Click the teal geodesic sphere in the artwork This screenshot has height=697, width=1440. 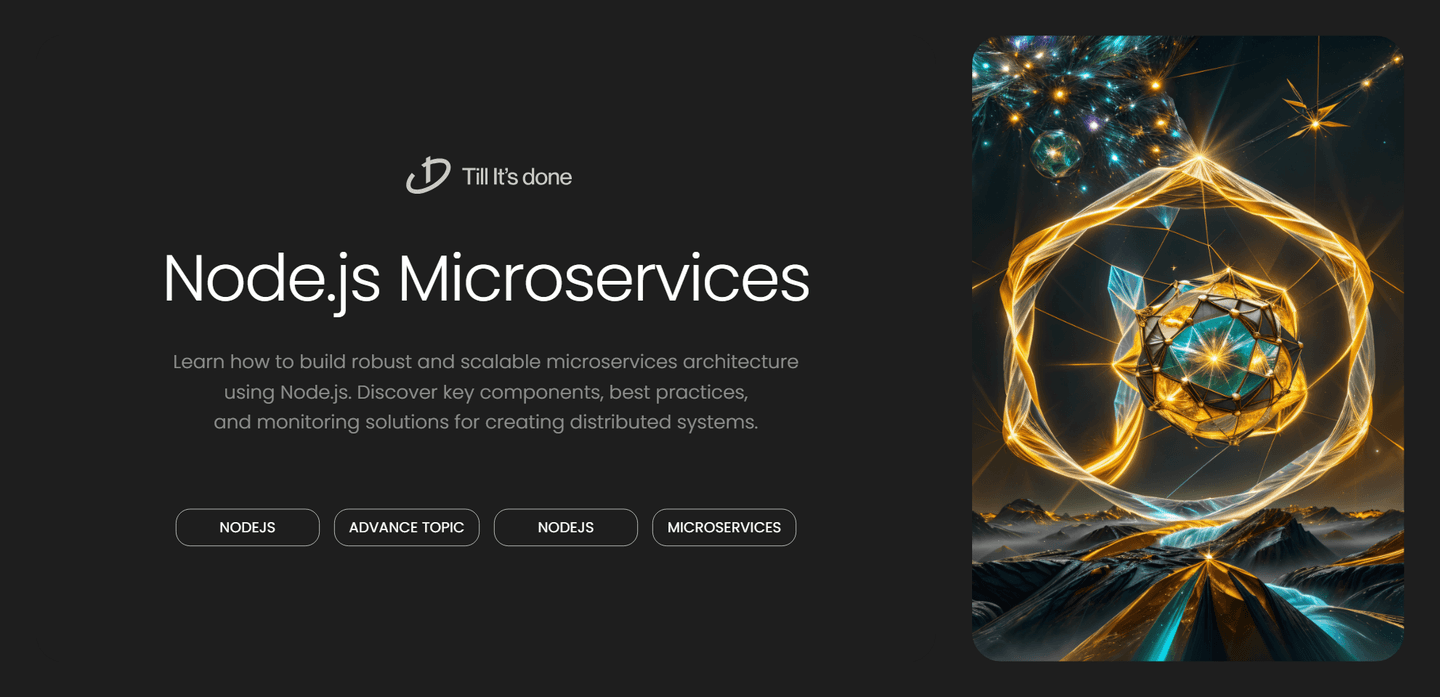1214,355
